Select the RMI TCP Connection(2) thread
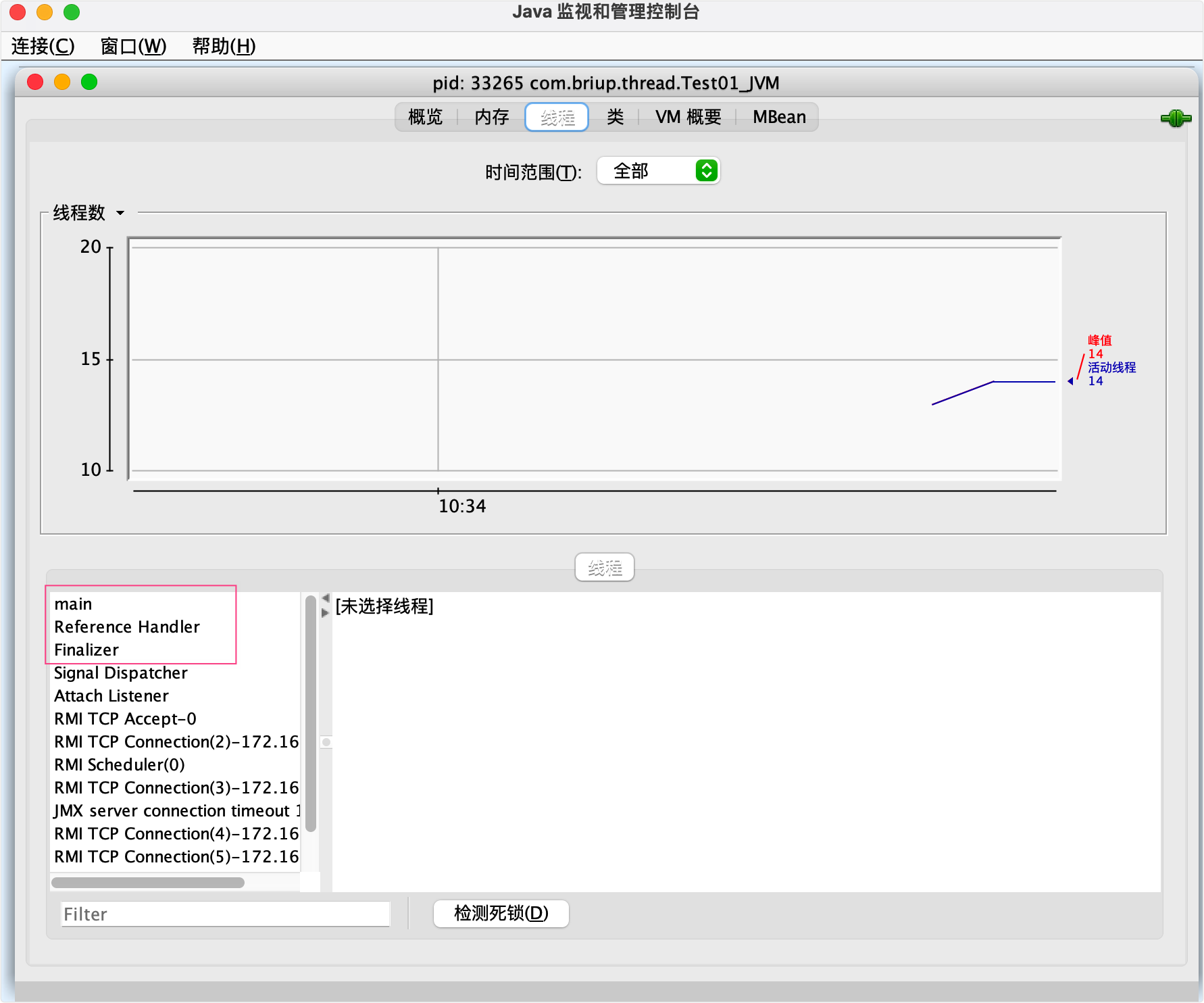Screen dimensions: 1204x1003 (175, 742)
